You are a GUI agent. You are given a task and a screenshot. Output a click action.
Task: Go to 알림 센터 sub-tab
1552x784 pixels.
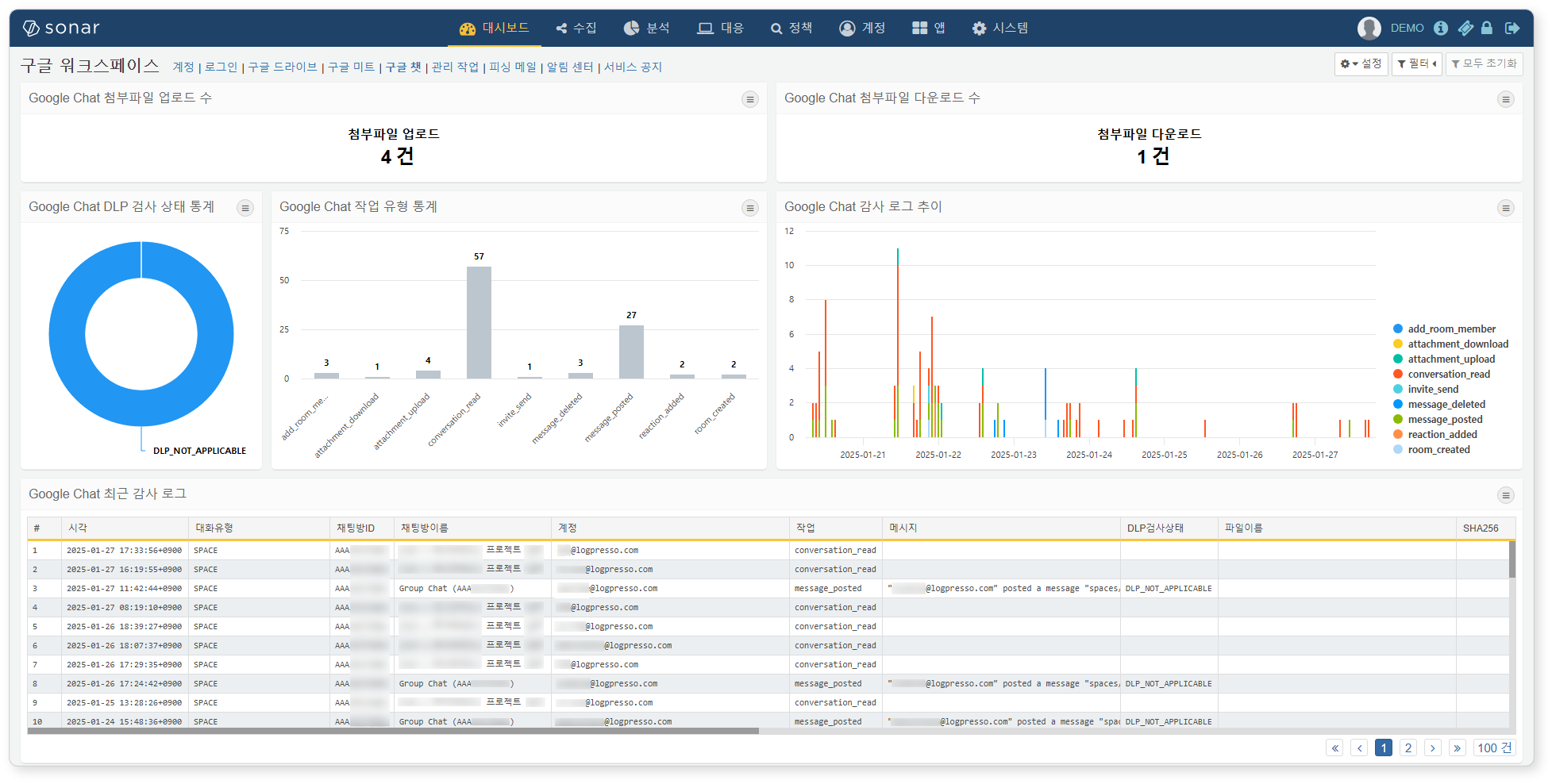[x=570, y=67]
